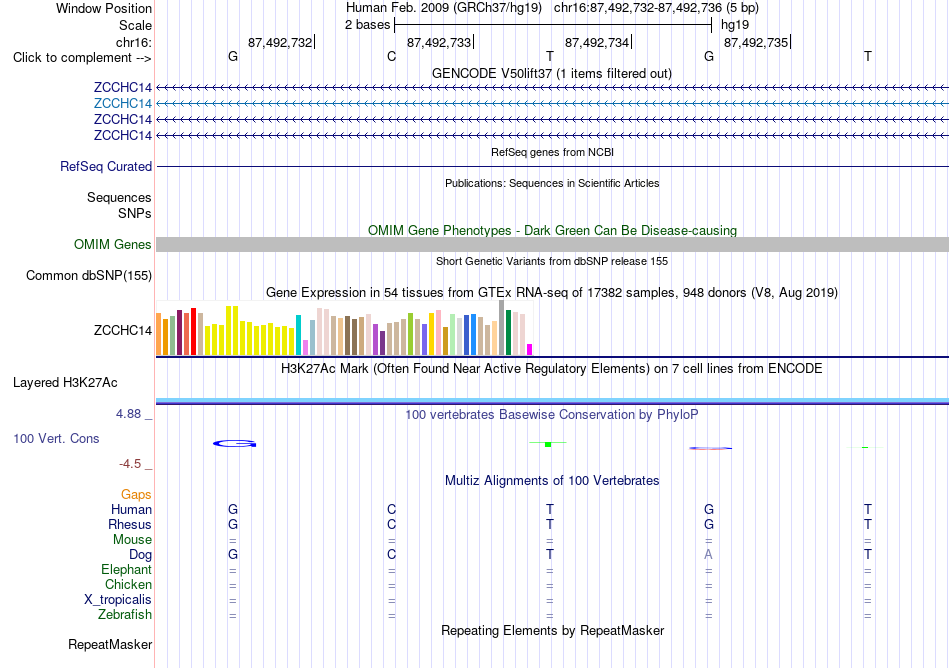Select the Human species label

click(x=131, y=510)
